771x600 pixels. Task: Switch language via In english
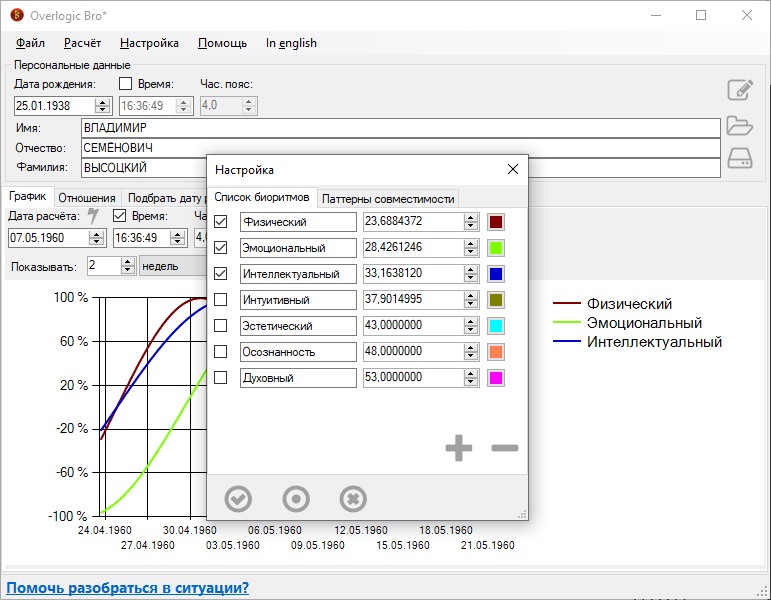[291, 43]
